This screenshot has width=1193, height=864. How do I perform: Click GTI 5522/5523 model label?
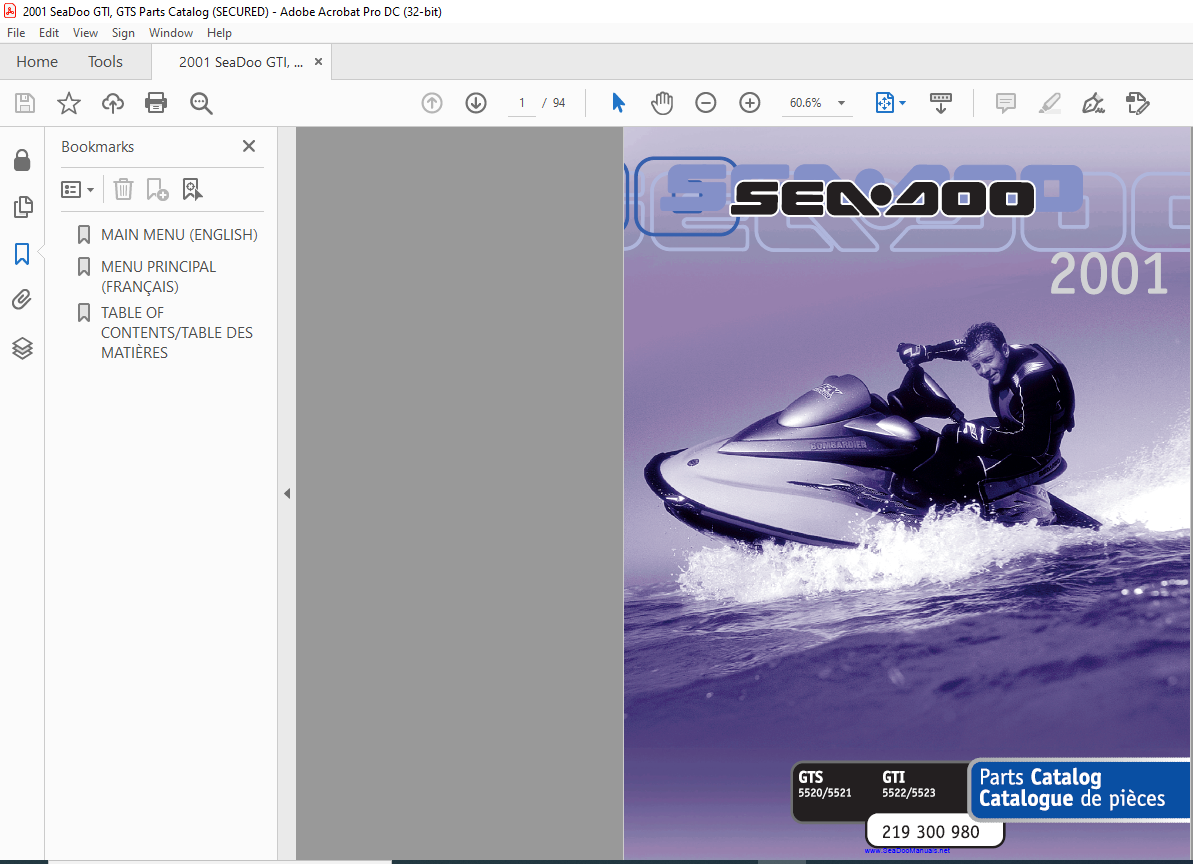click(x=908, y=784)
